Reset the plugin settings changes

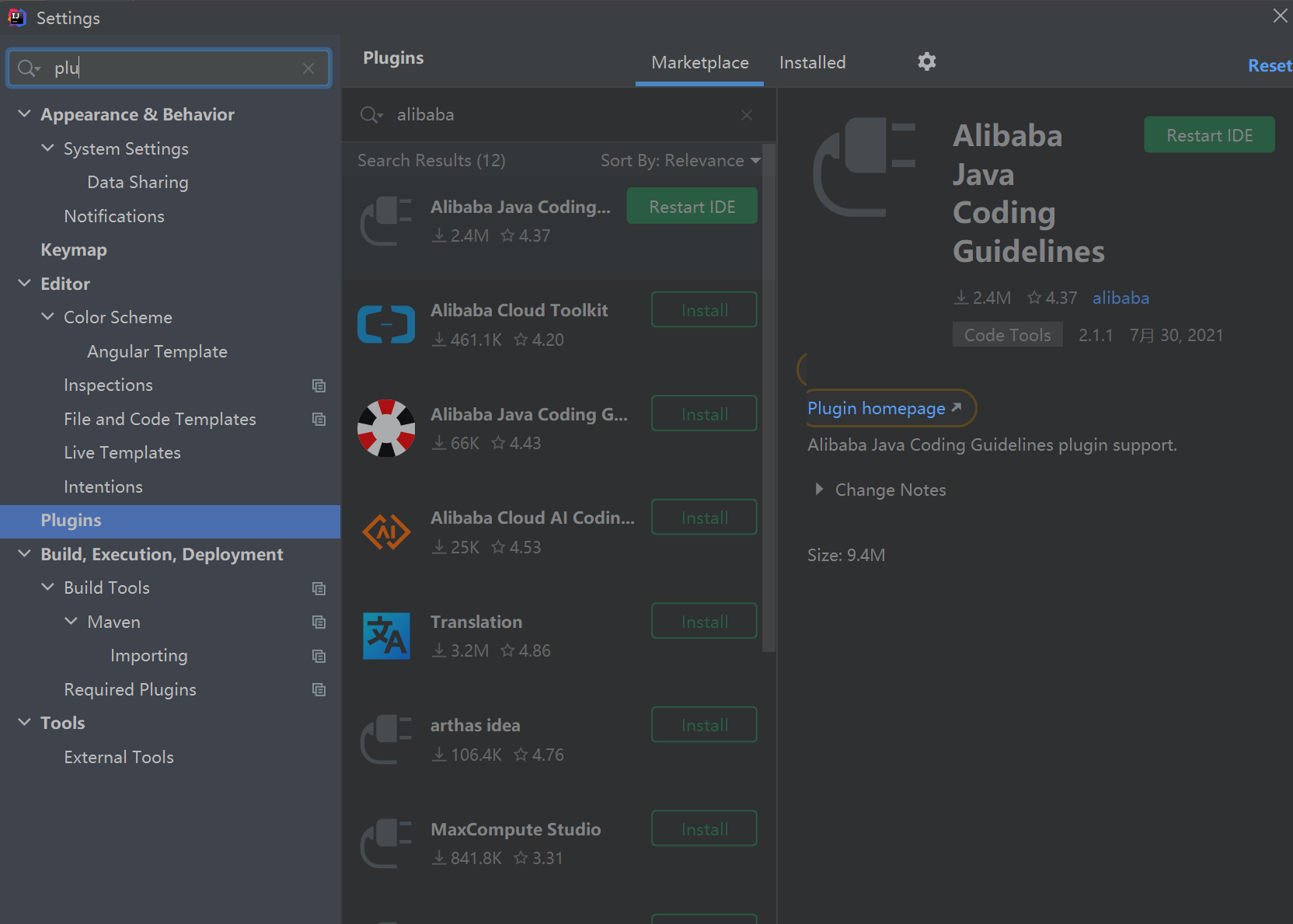coord(1270,66)
